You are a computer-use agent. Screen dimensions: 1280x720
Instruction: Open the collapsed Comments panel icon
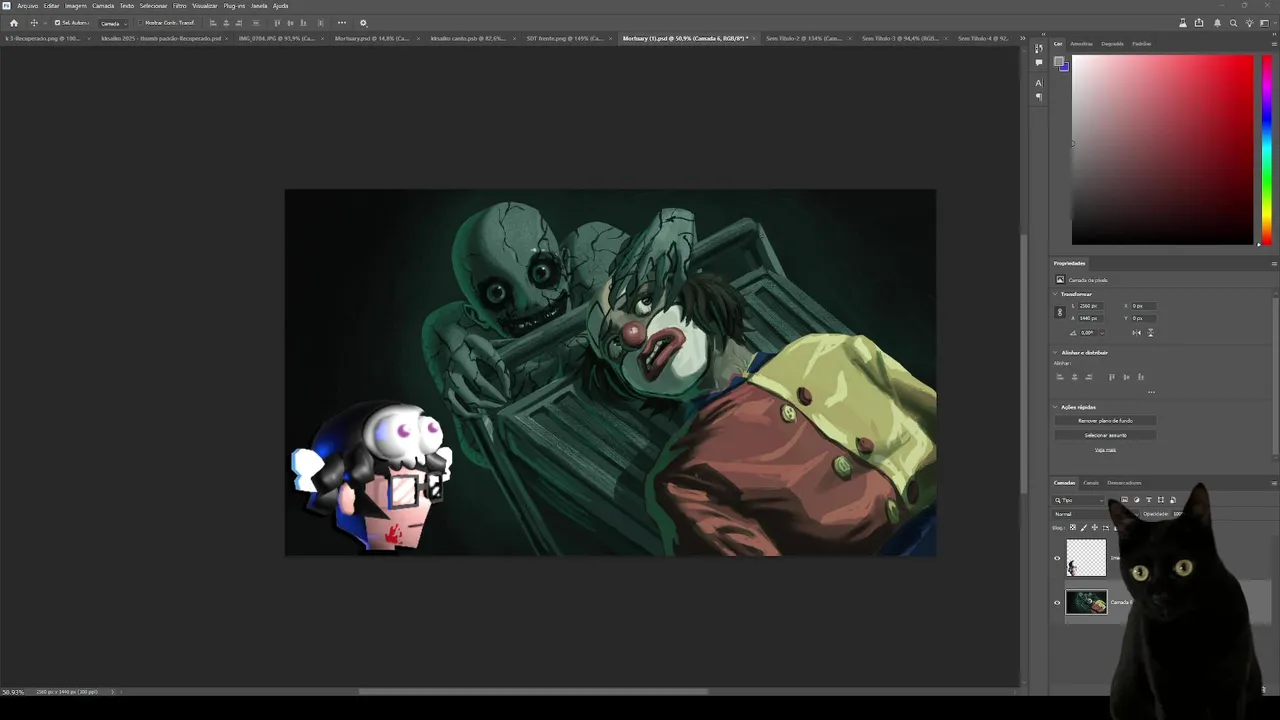pyautogui.click(x=1039, y=62)
